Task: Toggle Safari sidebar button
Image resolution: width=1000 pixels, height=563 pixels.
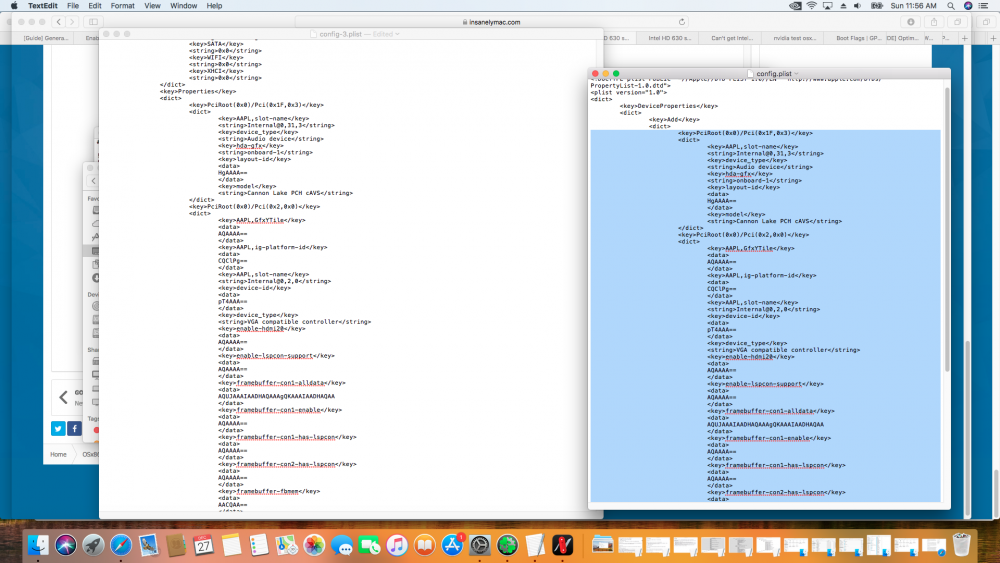Action: coord(93,22)
